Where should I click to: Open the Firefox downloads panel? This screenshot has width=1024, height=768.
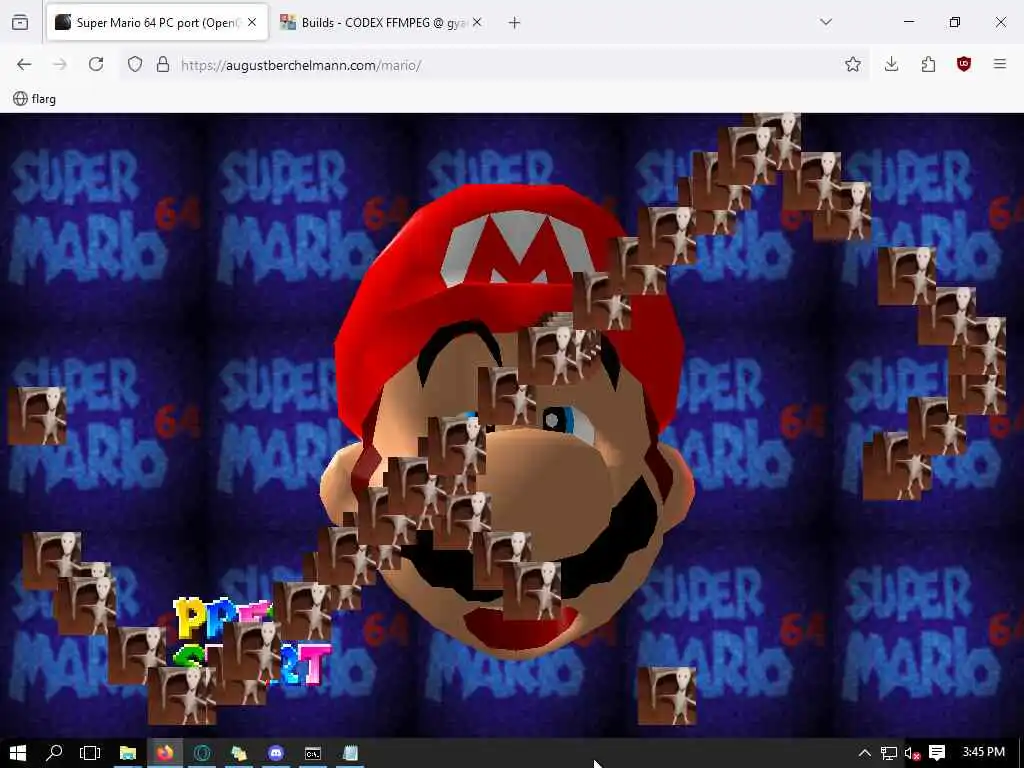coord(891,64)
